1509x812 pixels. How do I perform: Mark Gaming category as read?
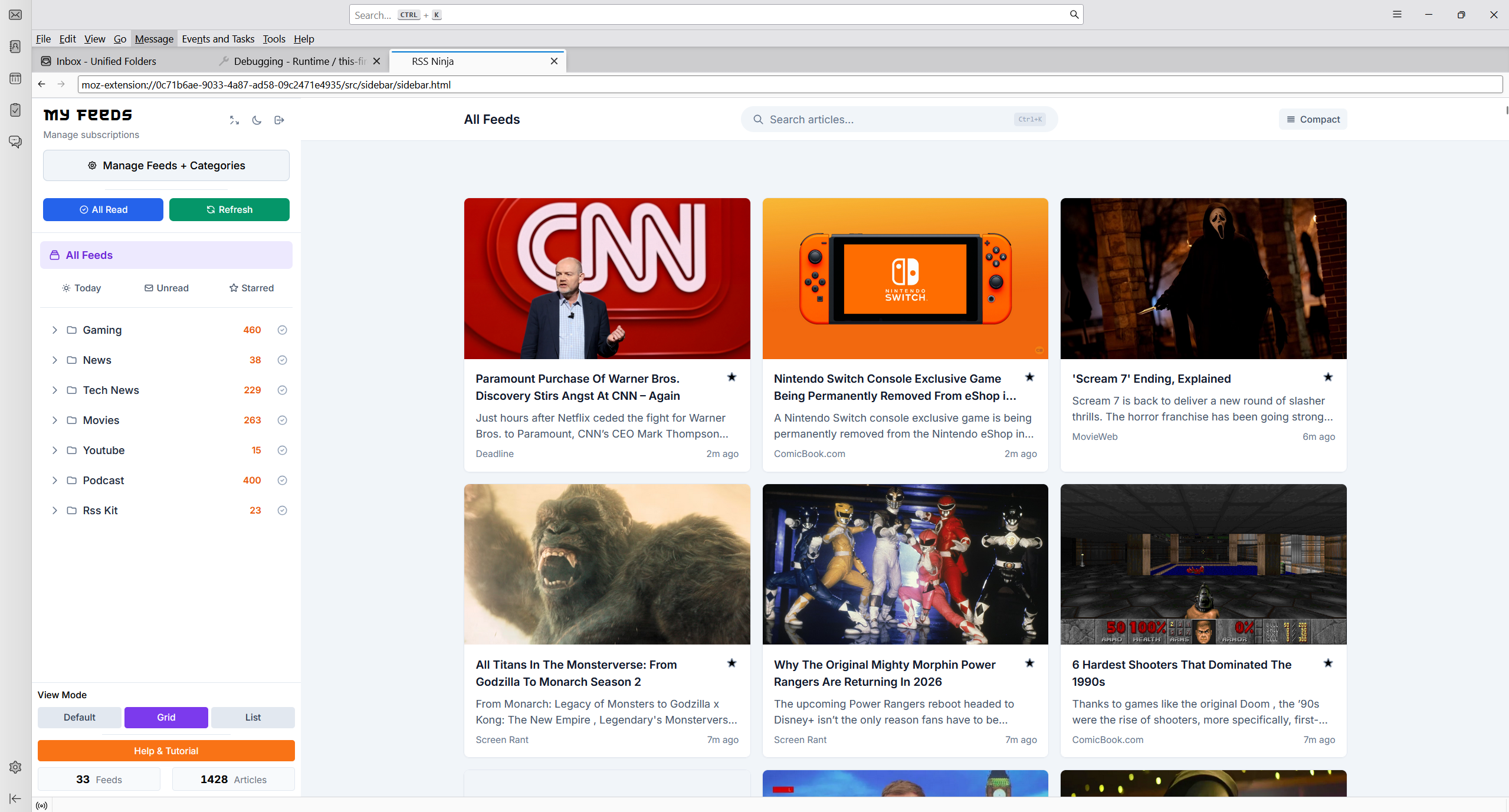coord(282,330)
